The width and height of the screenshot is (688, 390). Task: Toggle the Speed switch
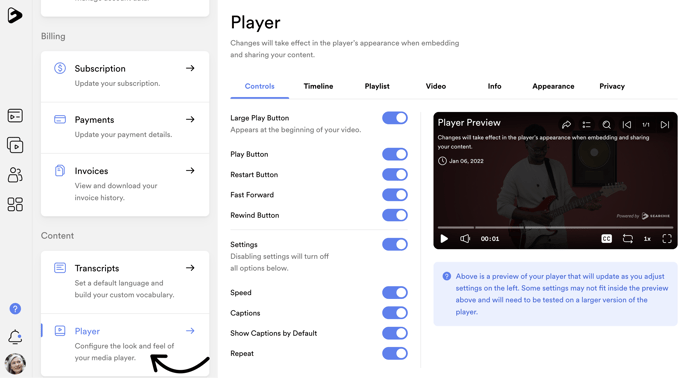coord(395,293)
